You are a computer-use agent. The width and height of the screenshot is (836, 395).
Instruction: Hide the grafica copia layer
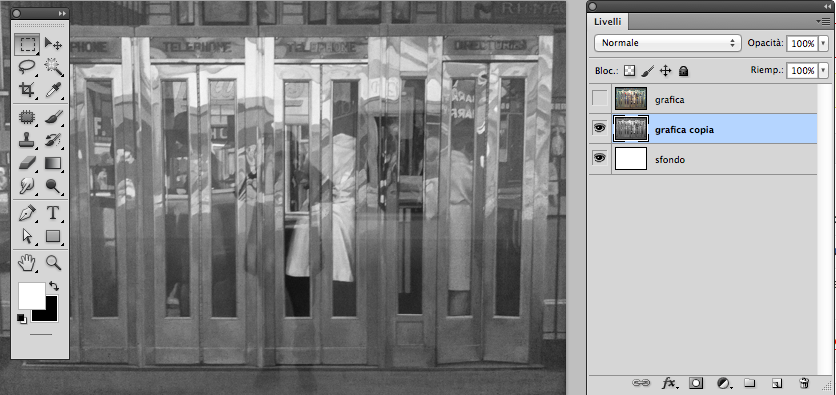tap(600, 128)
